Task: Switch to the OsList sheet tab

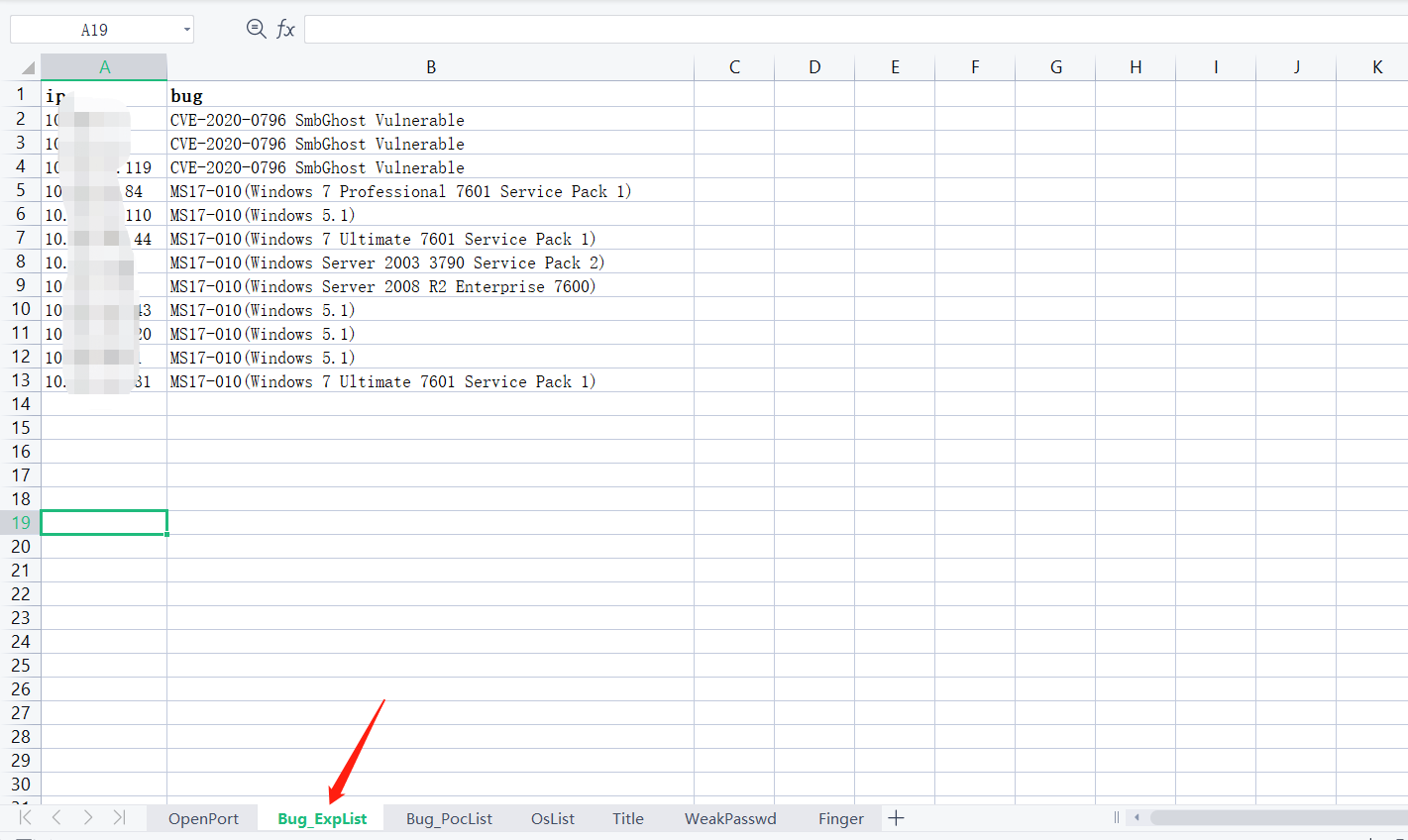Action: click(553, 818)
